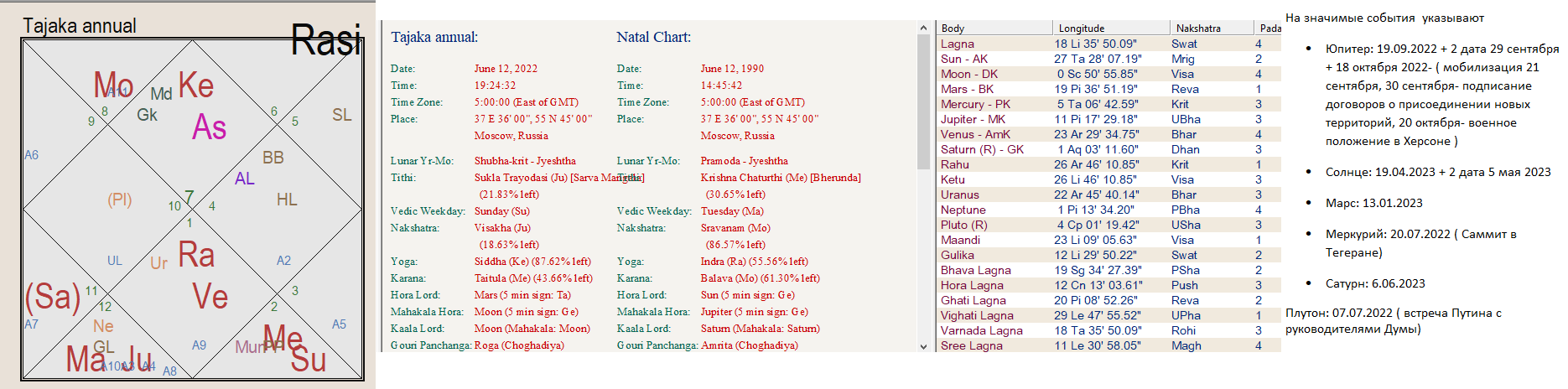Click the Ve planet in the chart

coord(210,297)
